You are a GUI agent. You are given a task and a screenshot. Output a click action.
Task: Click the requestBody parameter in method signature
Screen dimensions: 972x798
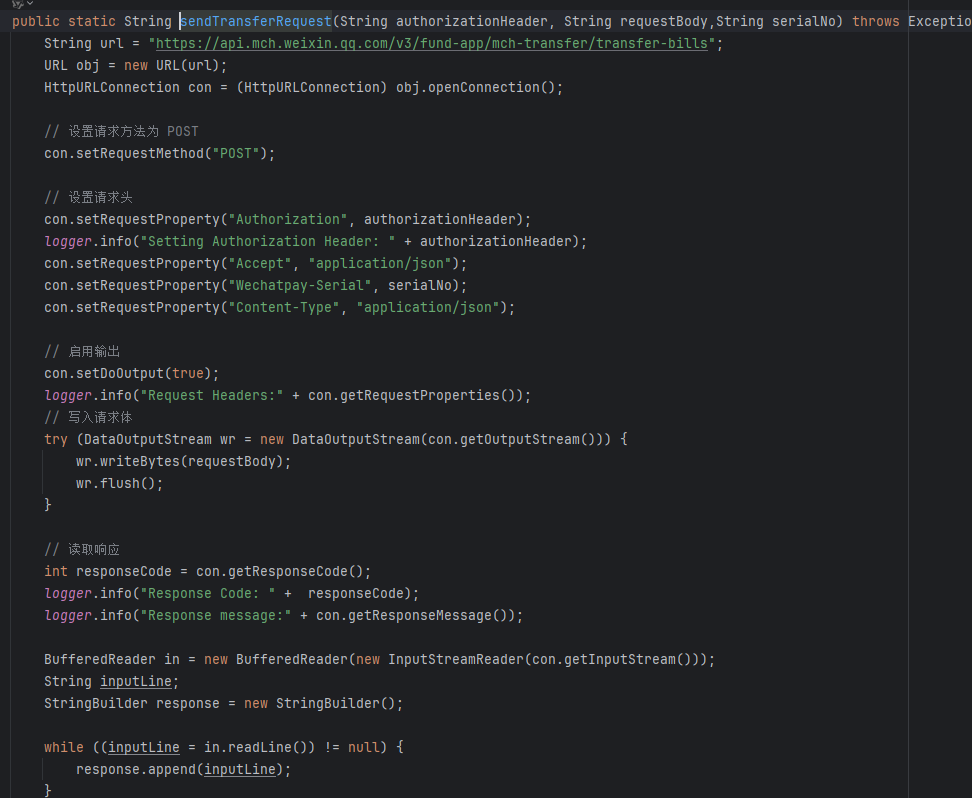663,21
